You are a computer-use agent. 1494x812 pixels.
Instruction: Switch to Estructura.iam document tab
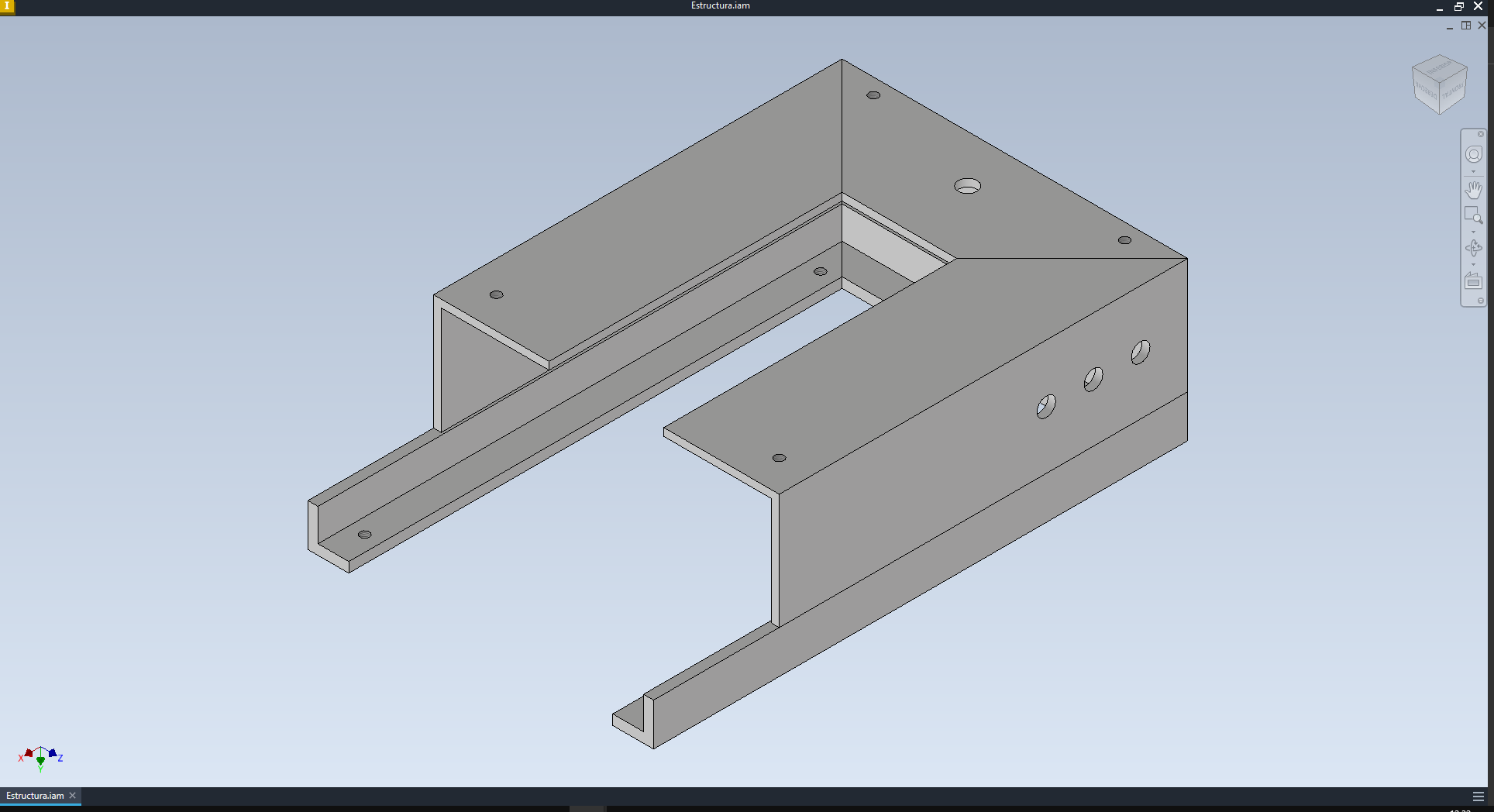click(x=35, y=796)
